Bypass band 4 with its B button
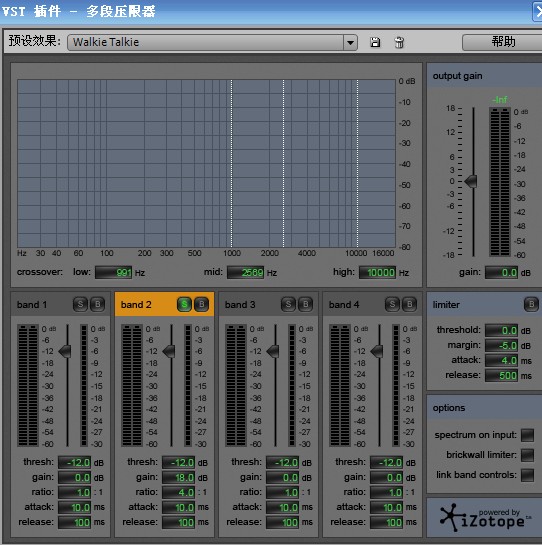The width and height of the screenshot is (542, 545). click(x=410, y=304)
